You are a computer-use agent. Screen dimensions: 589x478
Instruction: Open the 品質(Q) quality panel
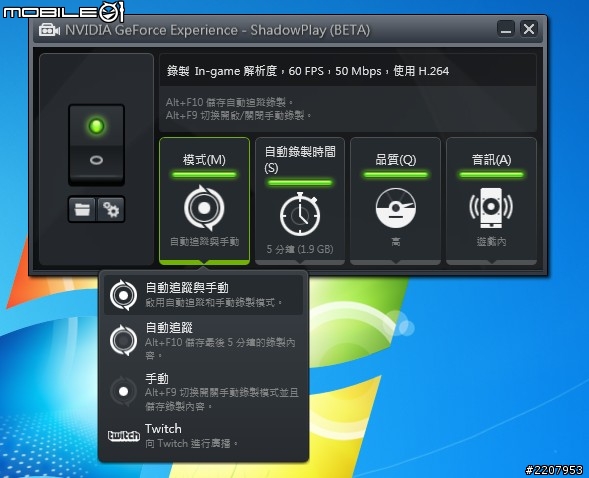coord(395,201)
